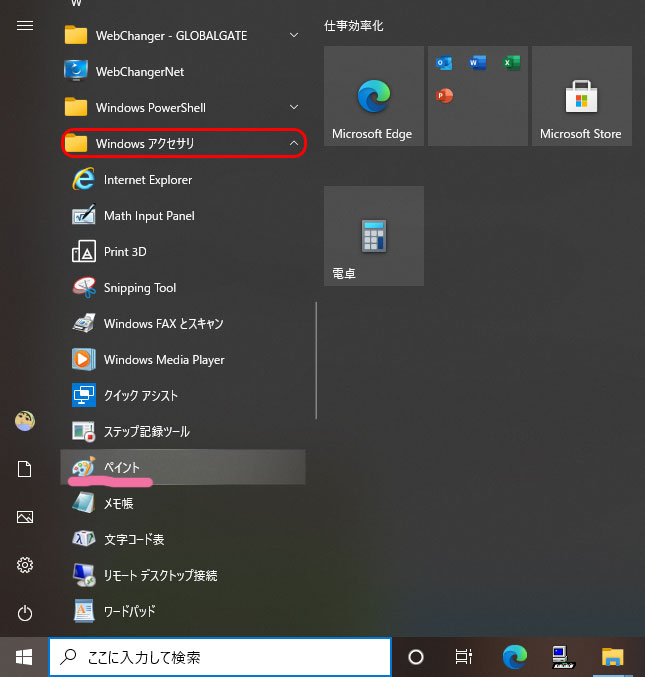Expand the hamburger menu at top left
Image resolution: width=645 pixels, height=677 pixels.
25,26
